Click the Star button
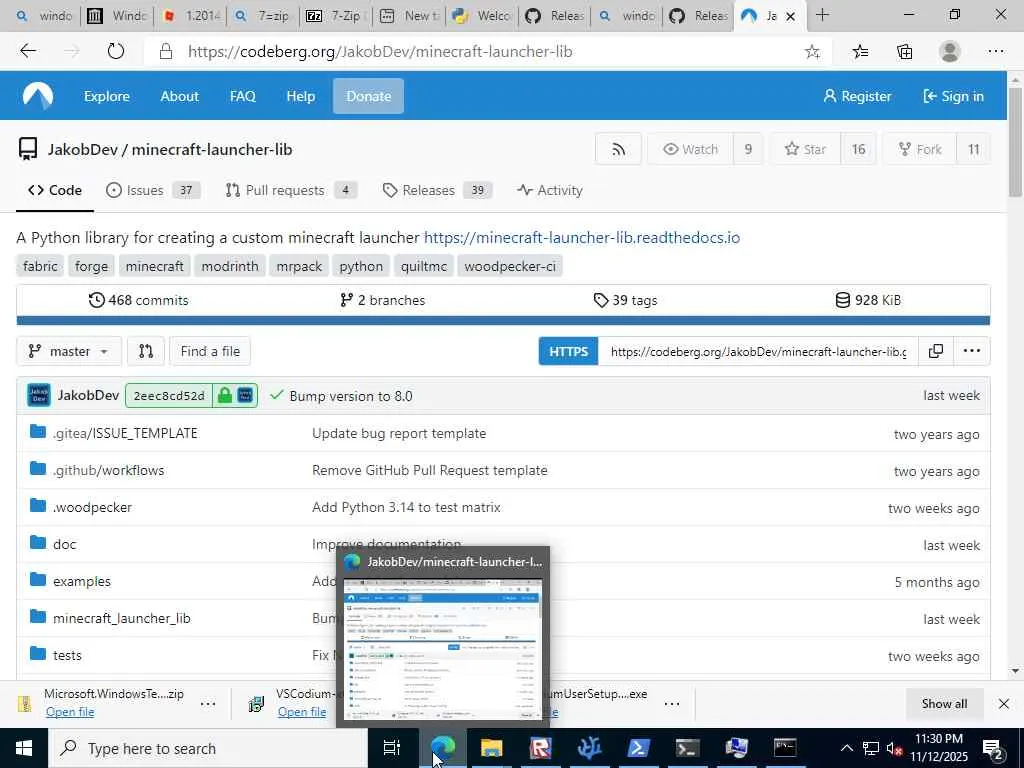This screenshot has width=1024, height=768. coord(805,150)
